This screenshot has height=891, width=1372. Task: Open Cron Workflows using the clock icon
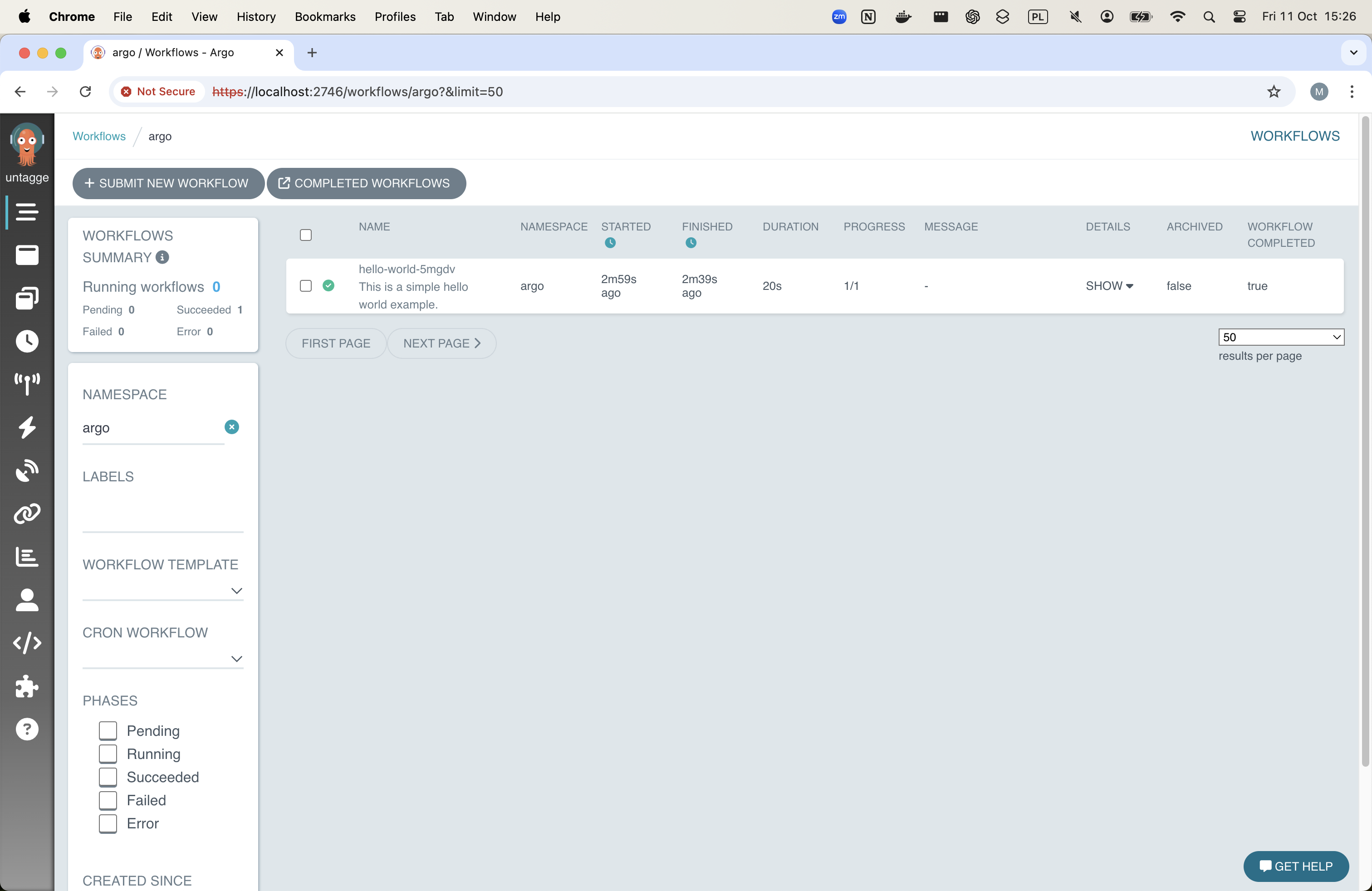[x=26, y=341]
